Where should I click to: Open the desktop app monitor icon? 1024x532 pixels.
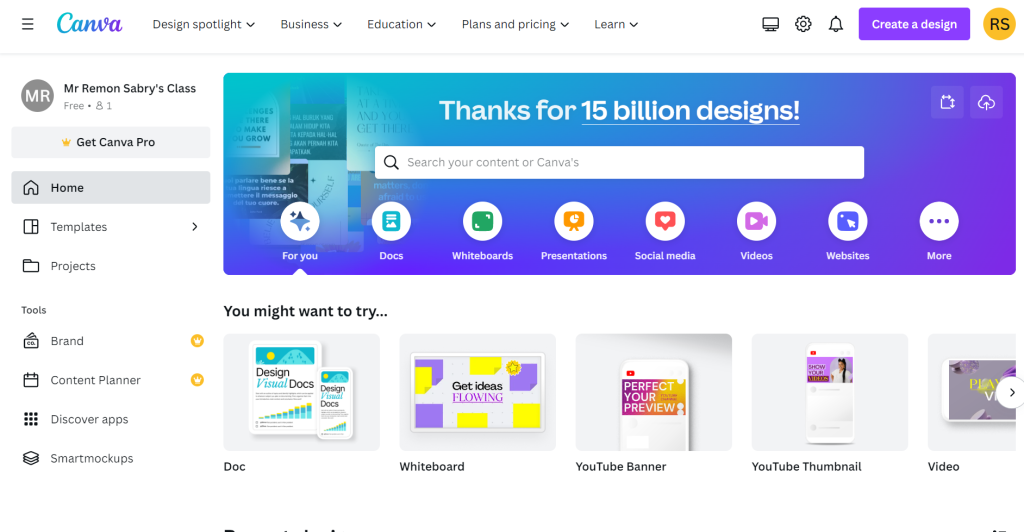pyautogui.click(x=771, y=24)
